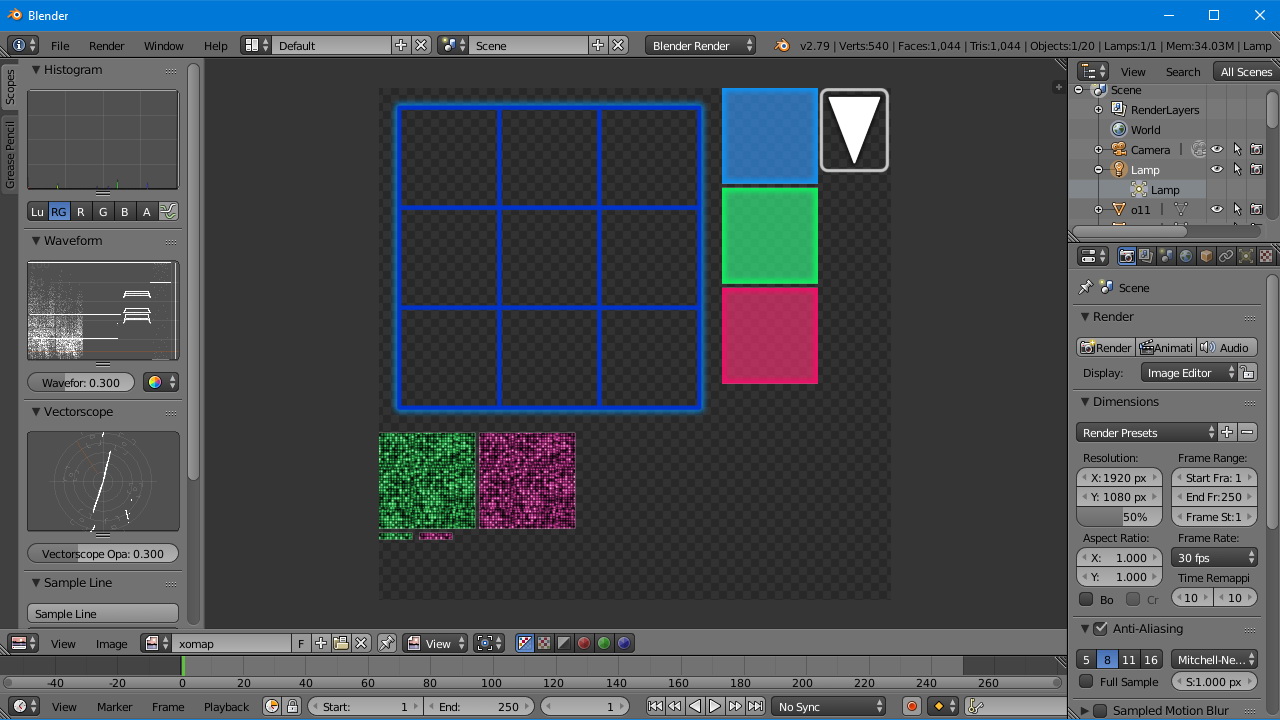The image size is (1280, 720).
Task: Open the Render Presets dropdown
Action: click(1147, 432)
